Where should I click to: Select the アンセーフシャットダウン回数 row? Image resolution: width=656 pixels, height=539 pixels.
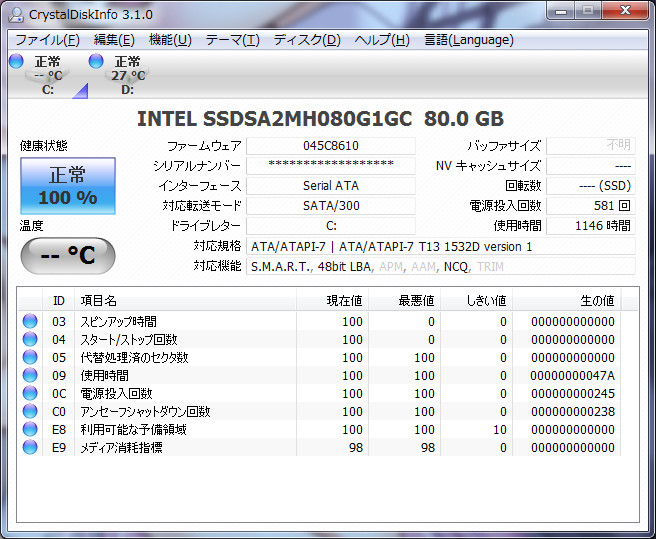(x=320, y=411)
